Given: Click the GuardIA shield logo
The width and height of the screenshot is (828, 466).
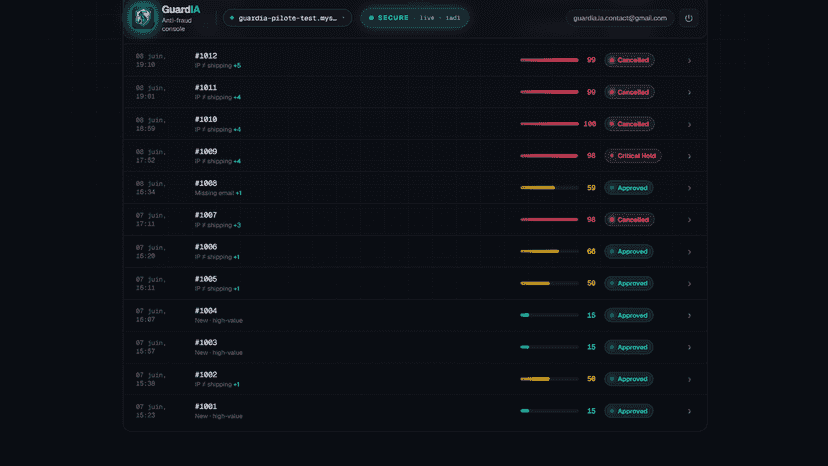Looking at the screenshot, I should [x=143, y=17].
